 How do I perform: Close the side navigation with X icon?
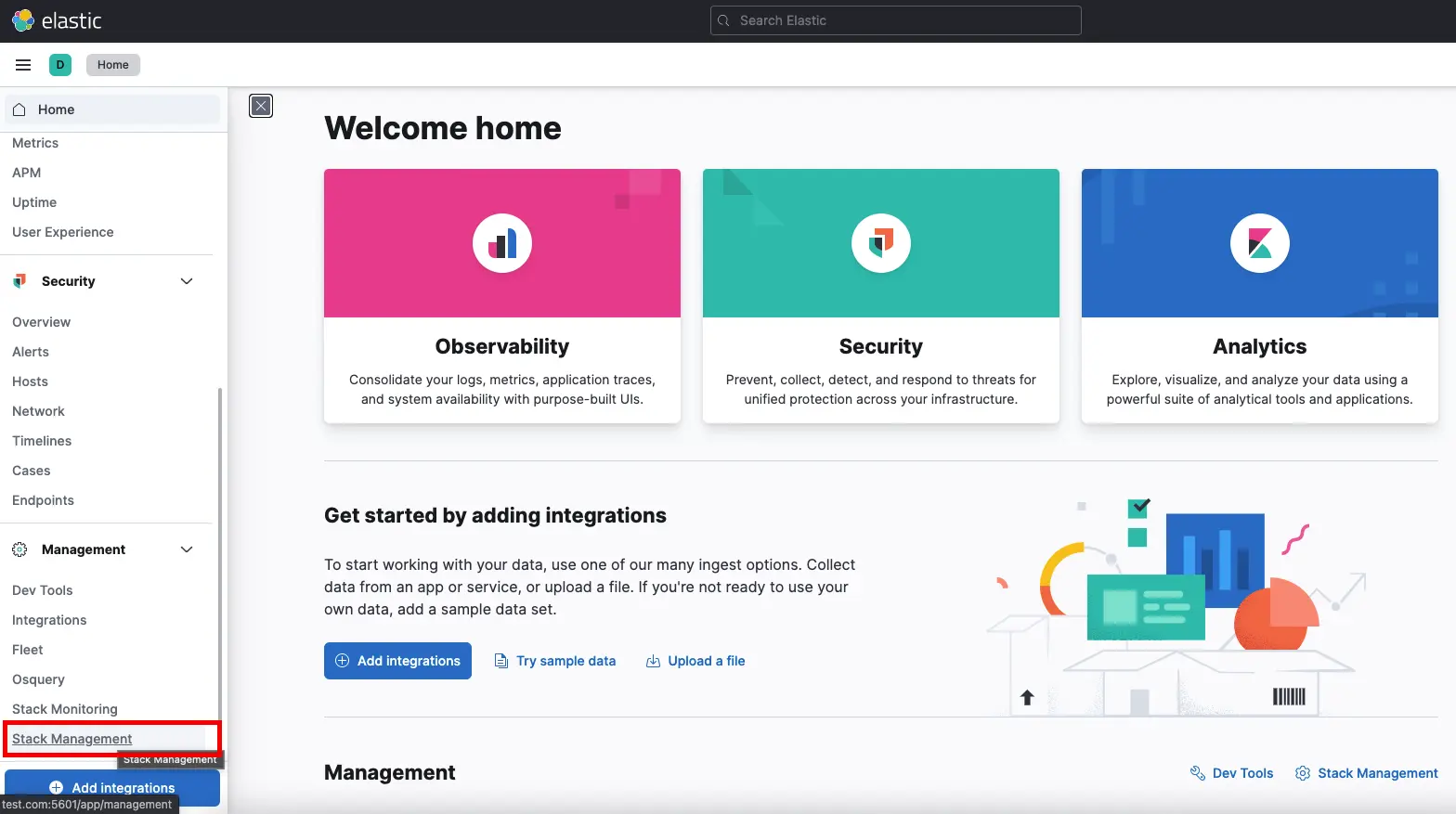coord(261,106)
